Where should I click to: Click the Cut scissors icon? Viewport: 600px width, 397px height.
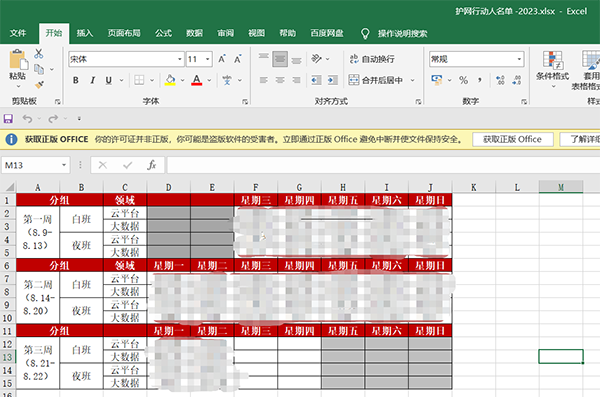pos(38,54)
